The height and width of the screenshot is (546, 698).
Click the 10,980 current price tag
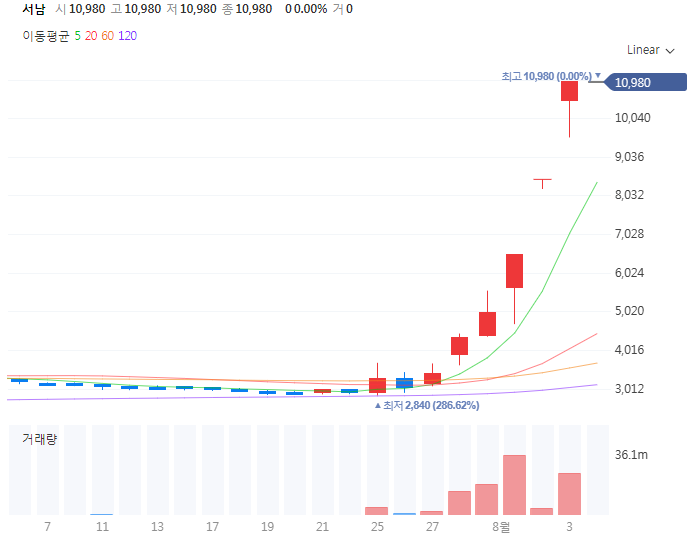coord(645,82)
